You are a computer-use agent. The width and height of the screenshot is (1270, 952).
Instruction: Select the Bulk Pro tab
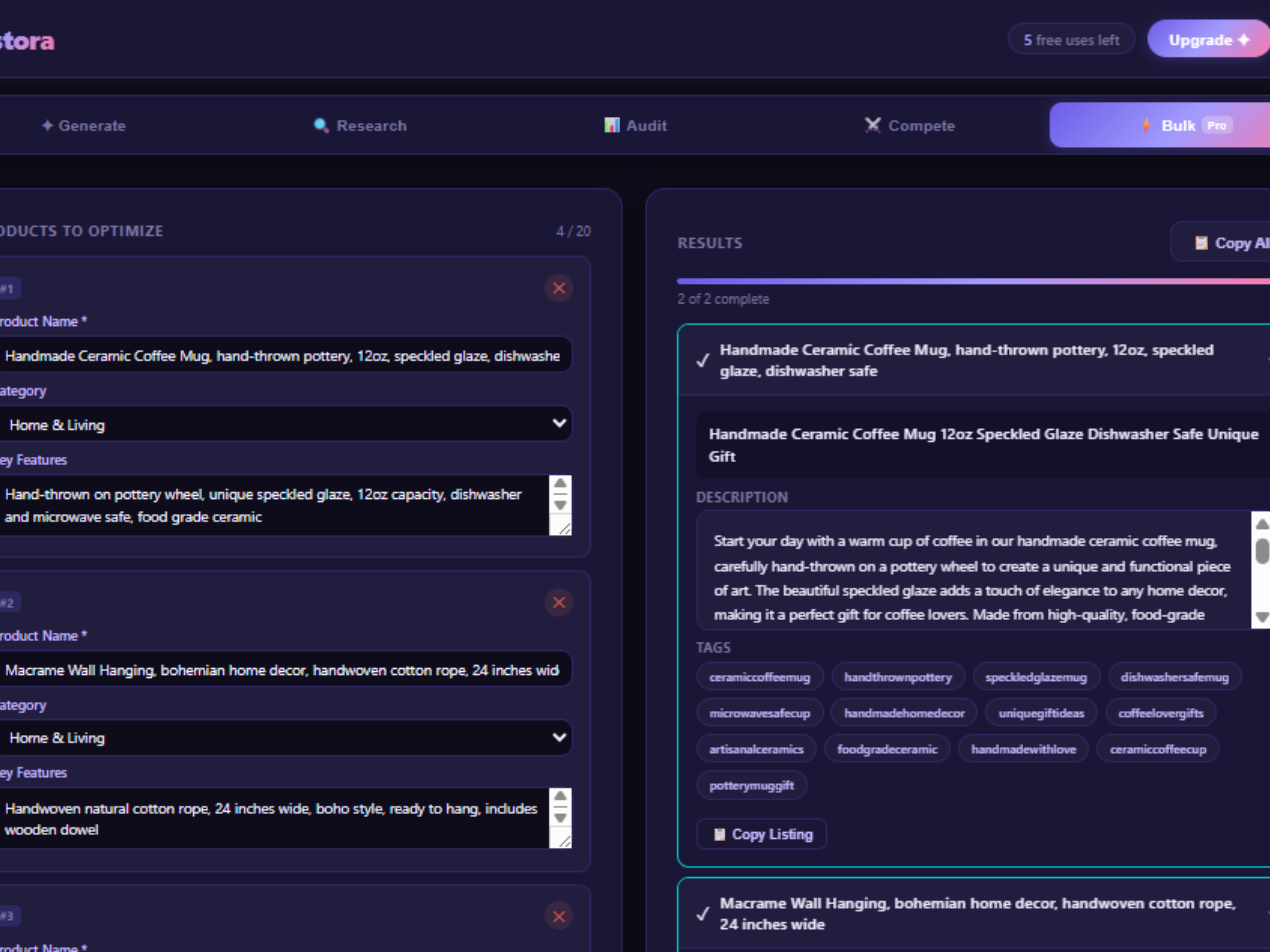[1160, 125]
